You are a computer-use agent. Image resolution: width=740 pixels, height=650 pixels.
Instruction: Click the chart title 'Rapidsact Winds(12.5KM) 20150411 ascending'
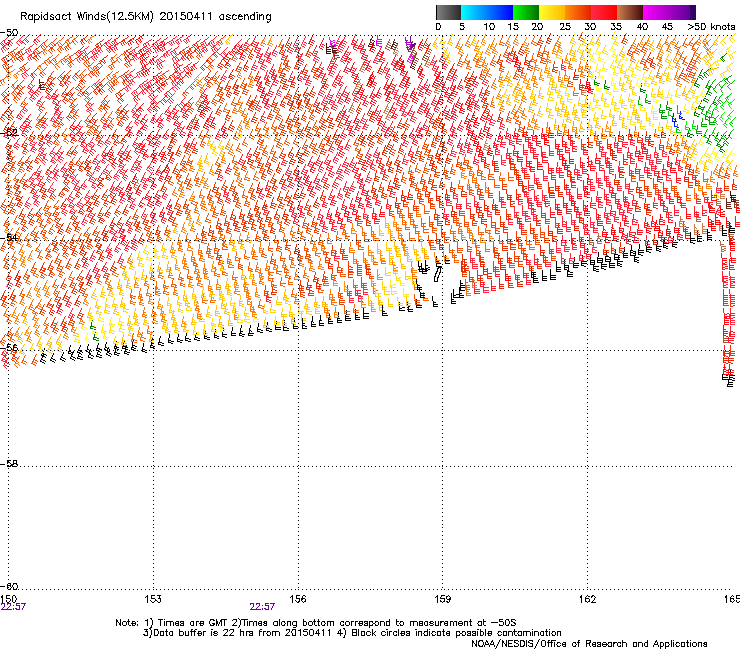(146, 17)
